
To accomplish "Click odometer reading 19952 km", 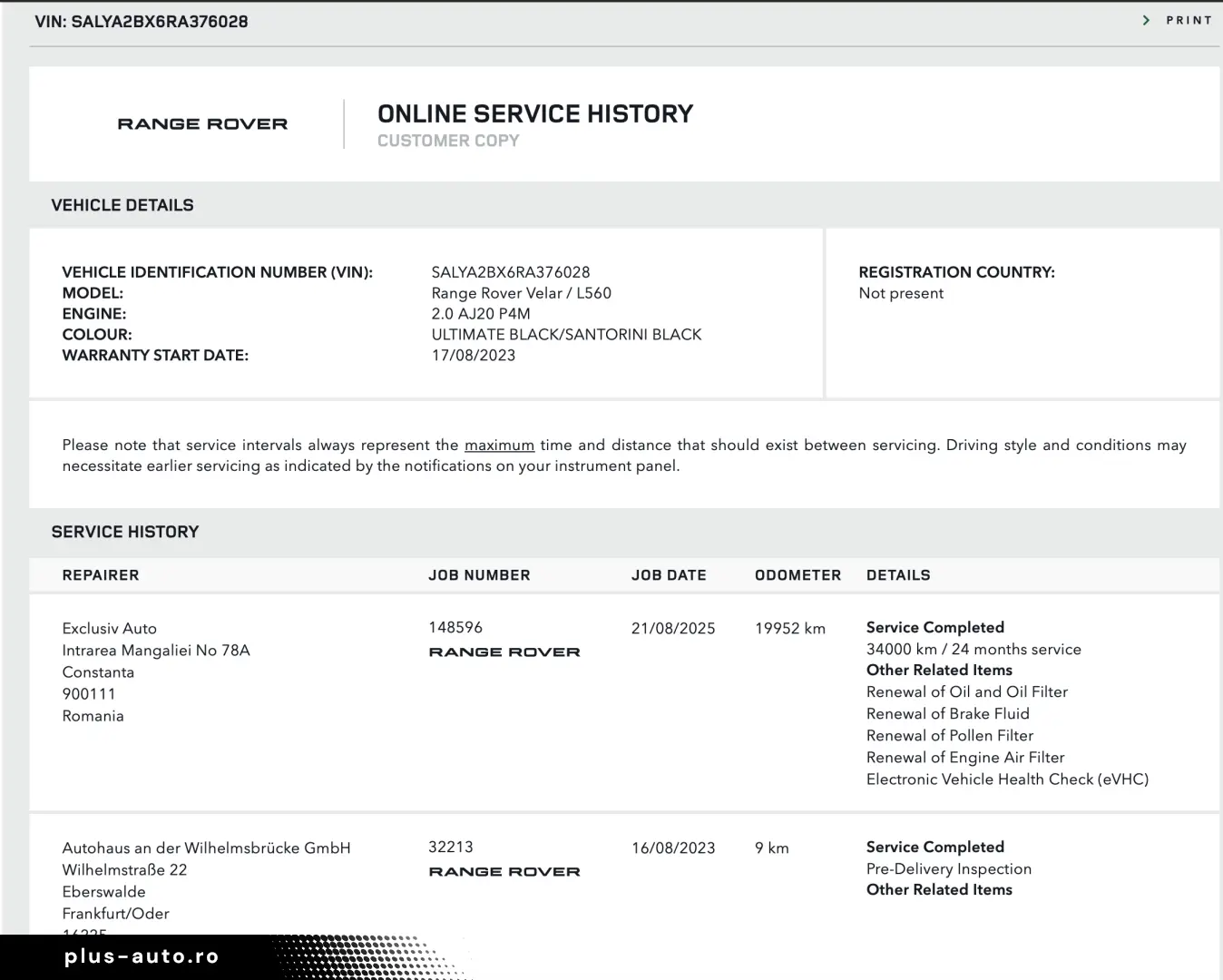I will click(x=790, y=629).
